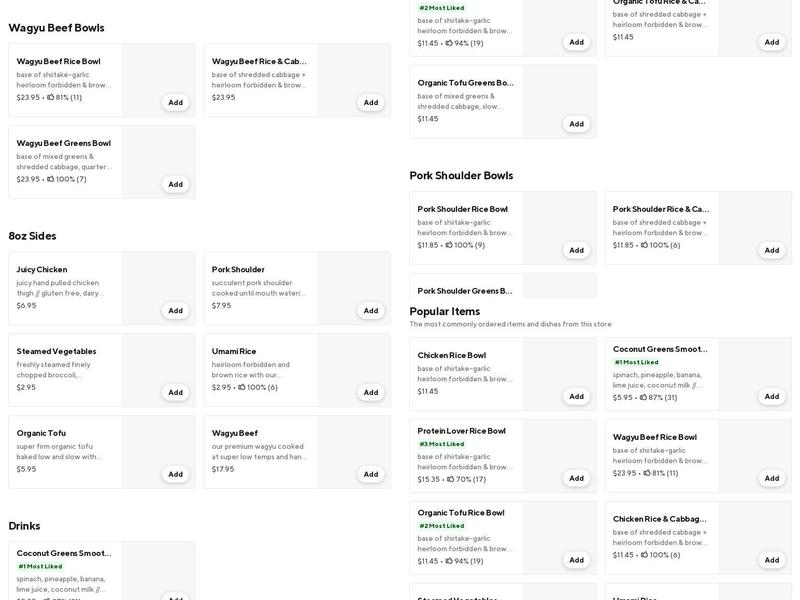Add Organic Tofu 8oz side

175,474
